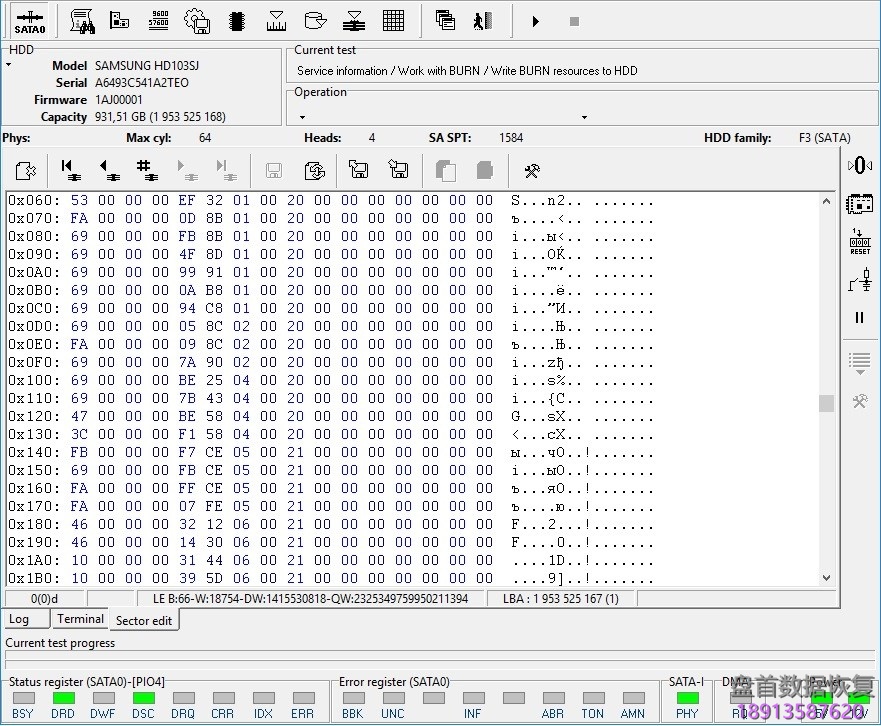This screenshot has height=726, width=881.
Task: Toggle the DSC status register indicator
Action: (143, 698)
